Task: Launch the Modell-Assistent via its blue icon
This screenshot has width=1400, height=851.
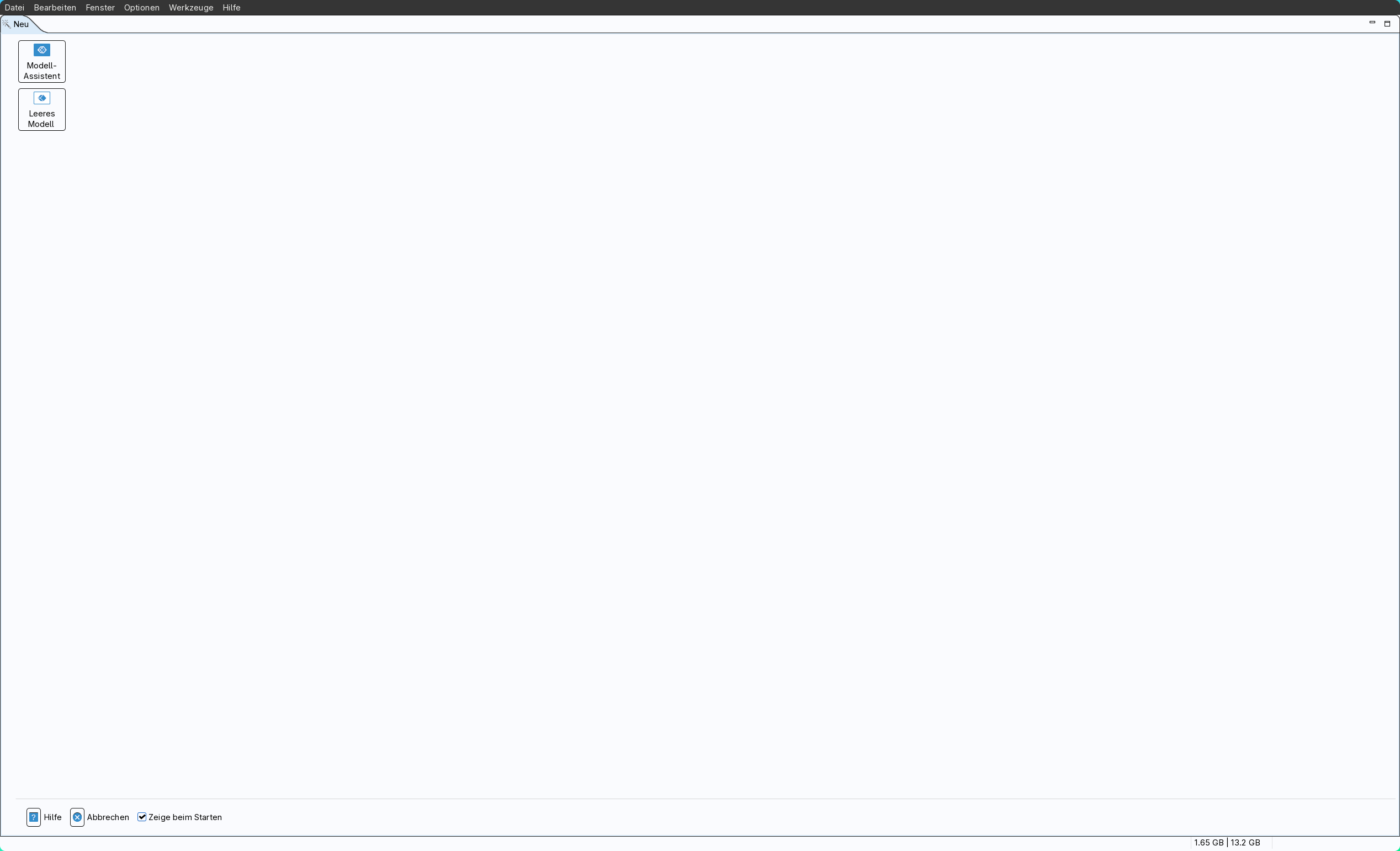Action: pyautogui.click(x=41, y=50)
